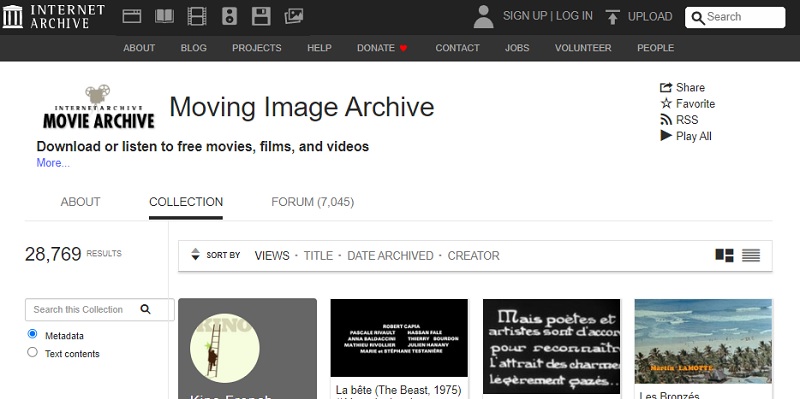Open Help in the top navigation
Viewport: 800px width, 399px height.
319,48
